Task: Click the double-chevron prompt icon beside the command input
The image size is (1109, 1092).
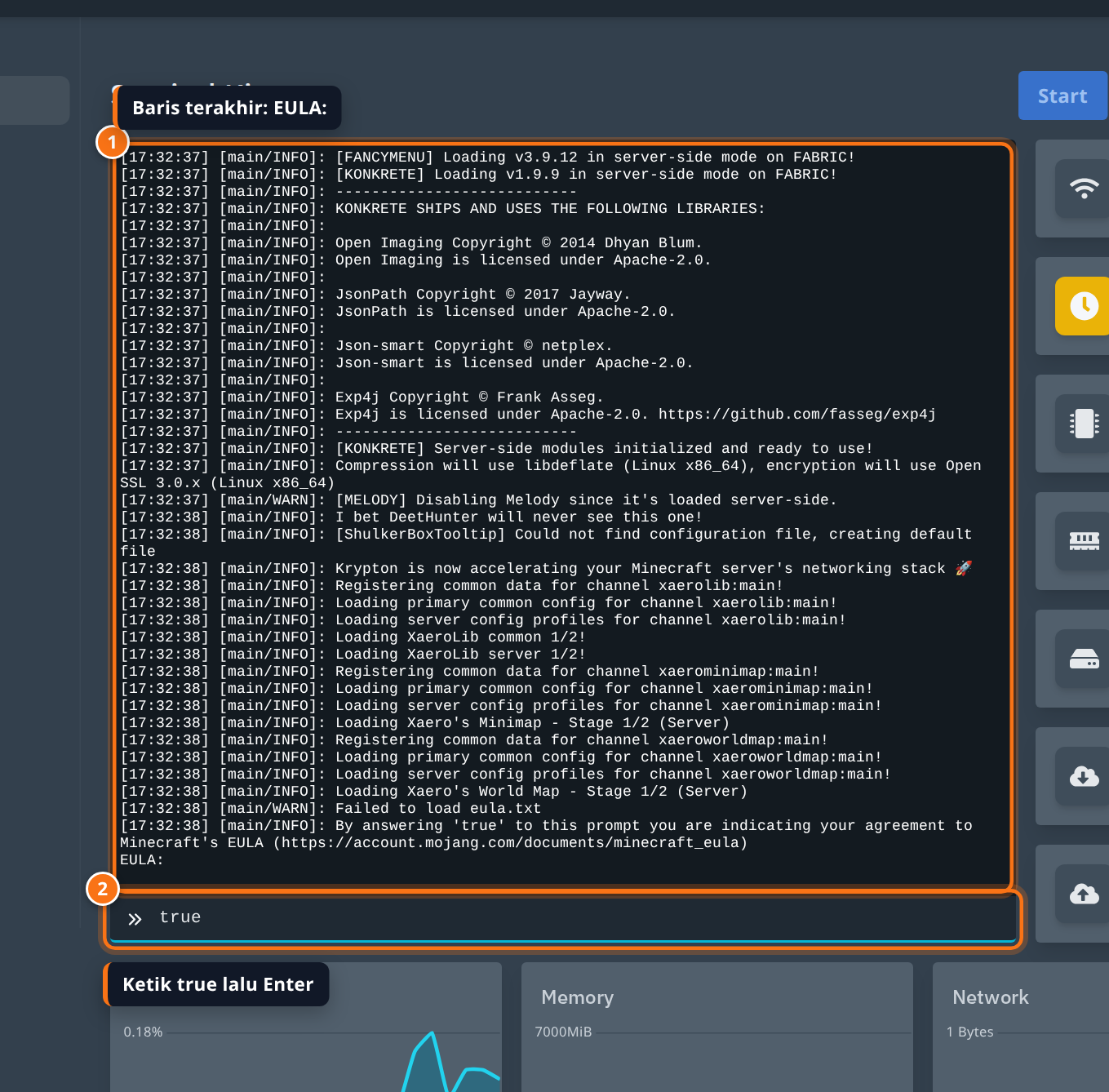Action: [x=135, y=919]
